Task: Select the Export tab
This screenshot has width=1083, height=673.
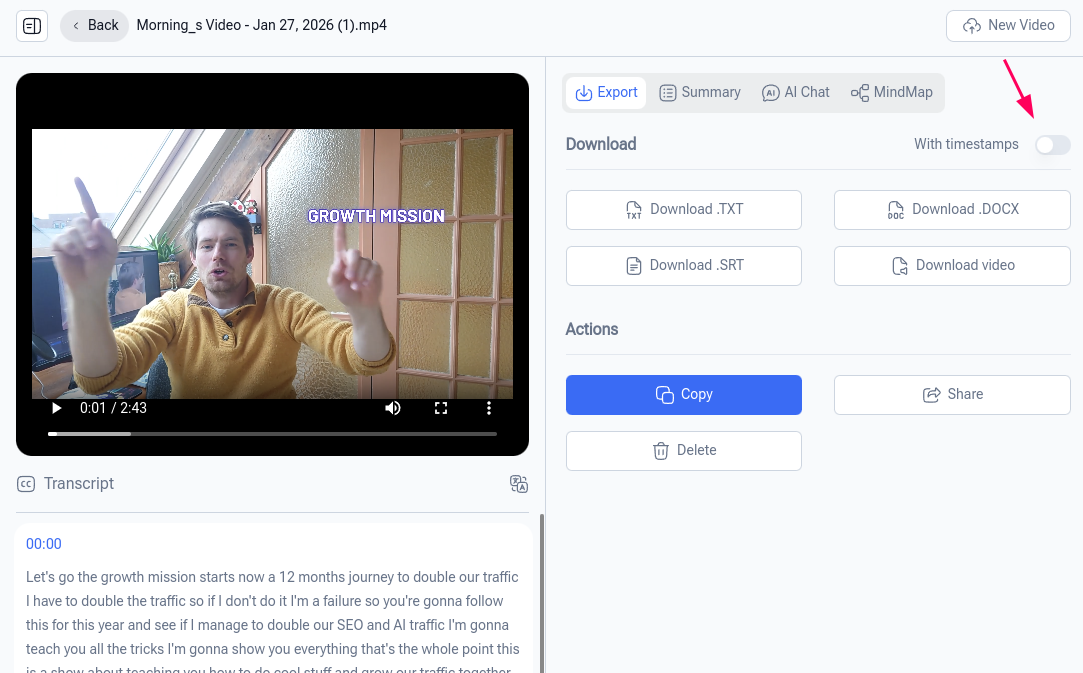Action: pos(607,92)
